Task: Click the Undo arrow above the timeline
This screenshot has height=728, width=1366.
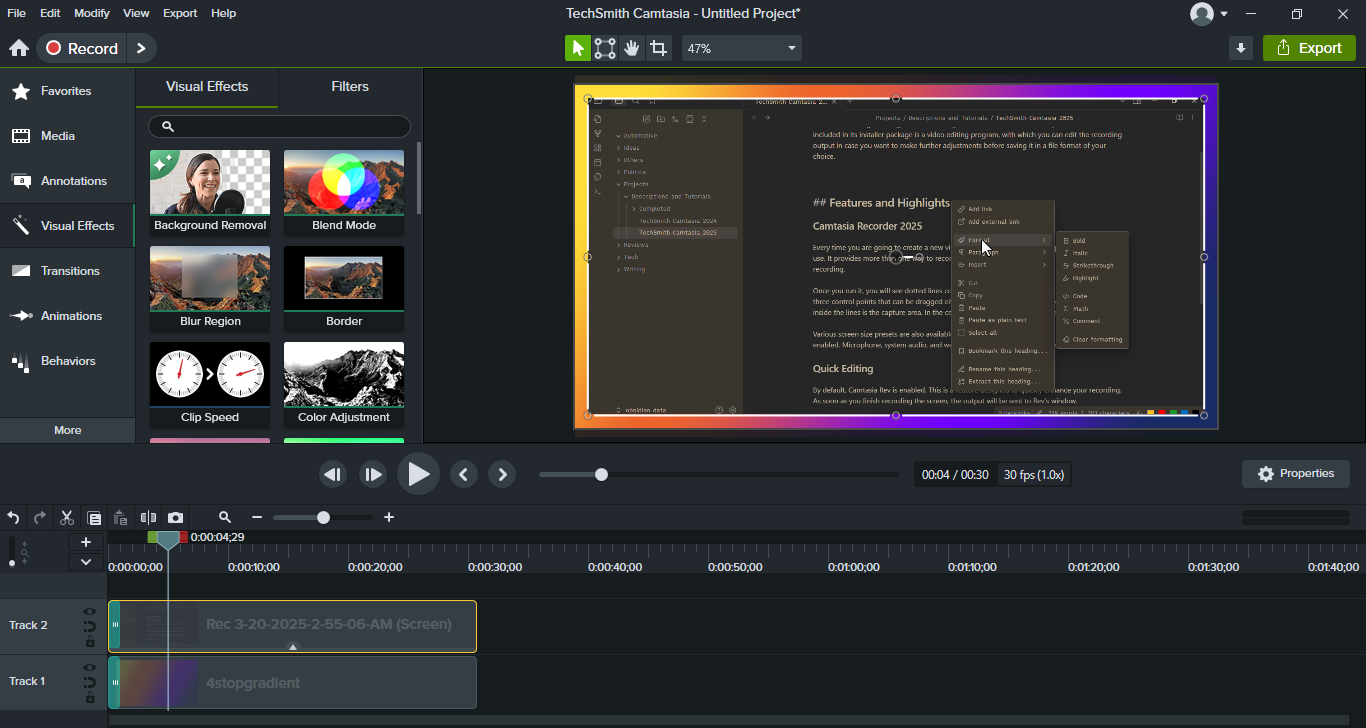Action: click(x=13, y=517)
